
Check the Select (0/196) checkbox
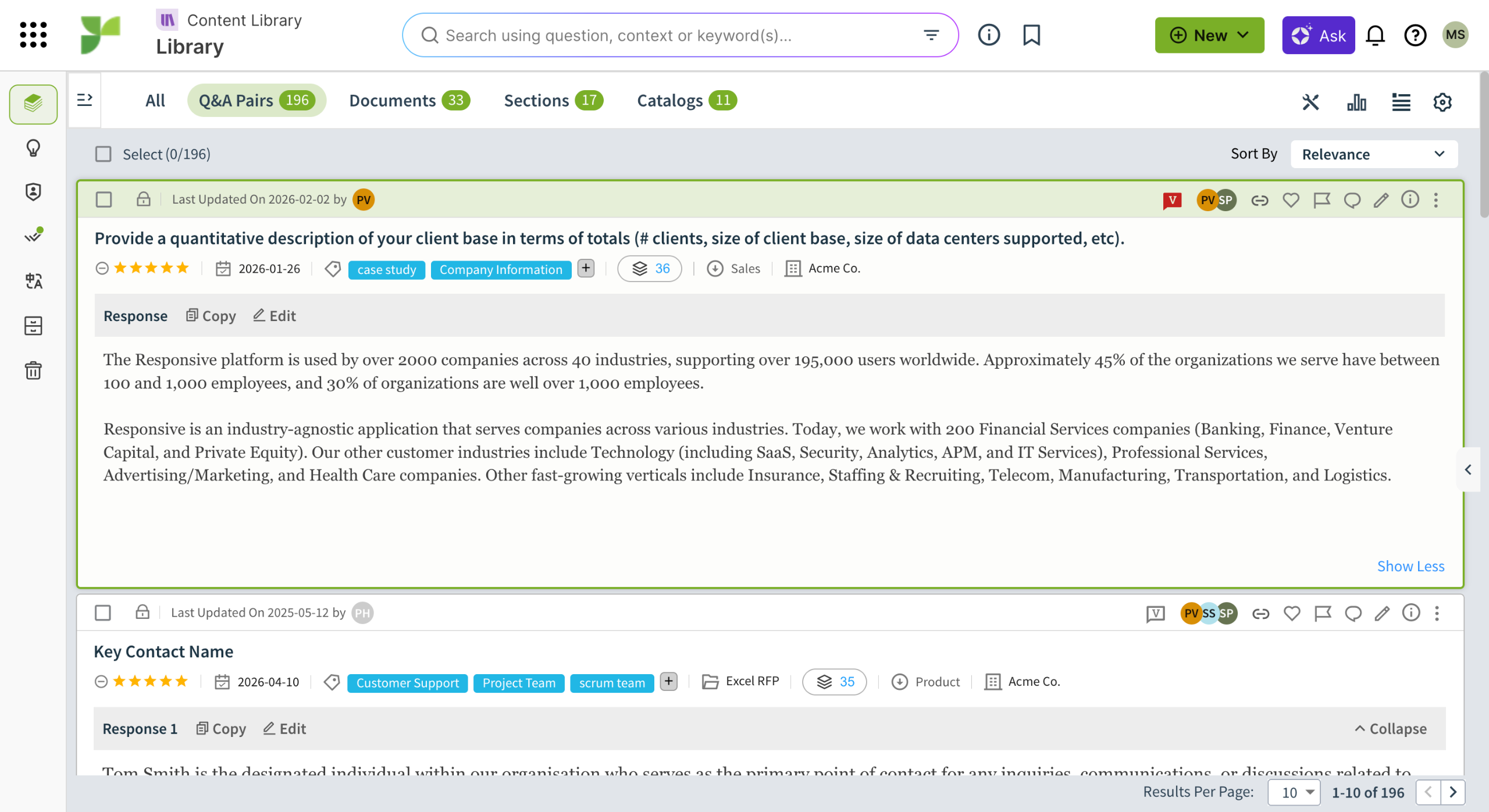point(104,154)
